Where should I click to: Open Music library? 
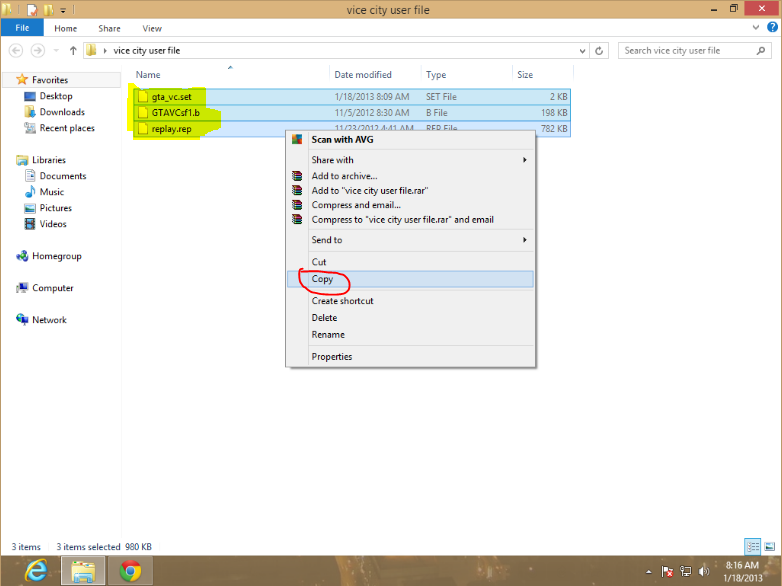point(51,192)
